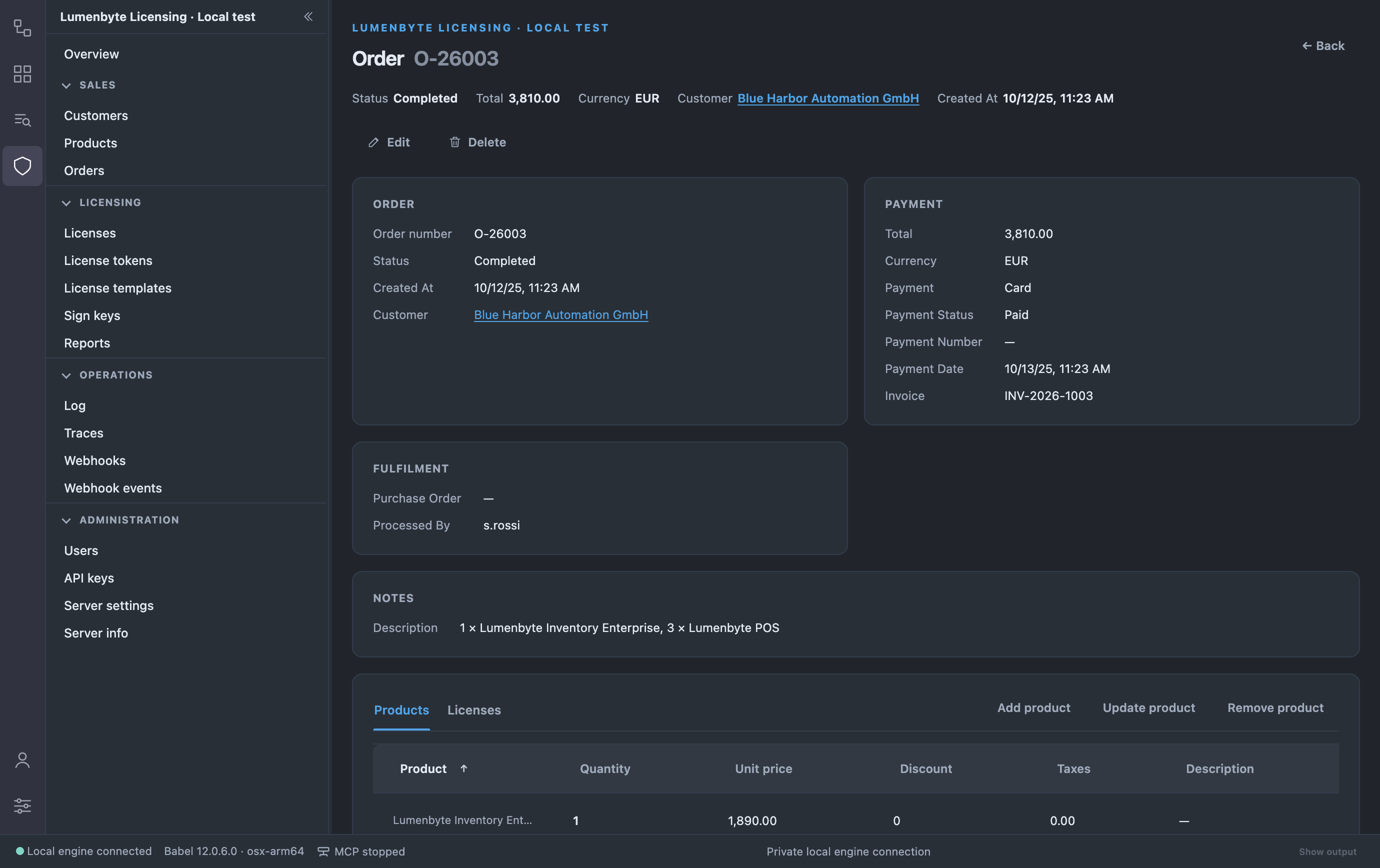Open Webhook events in the sidebar
Screen dimensions: 1380x868
(113, 488)
